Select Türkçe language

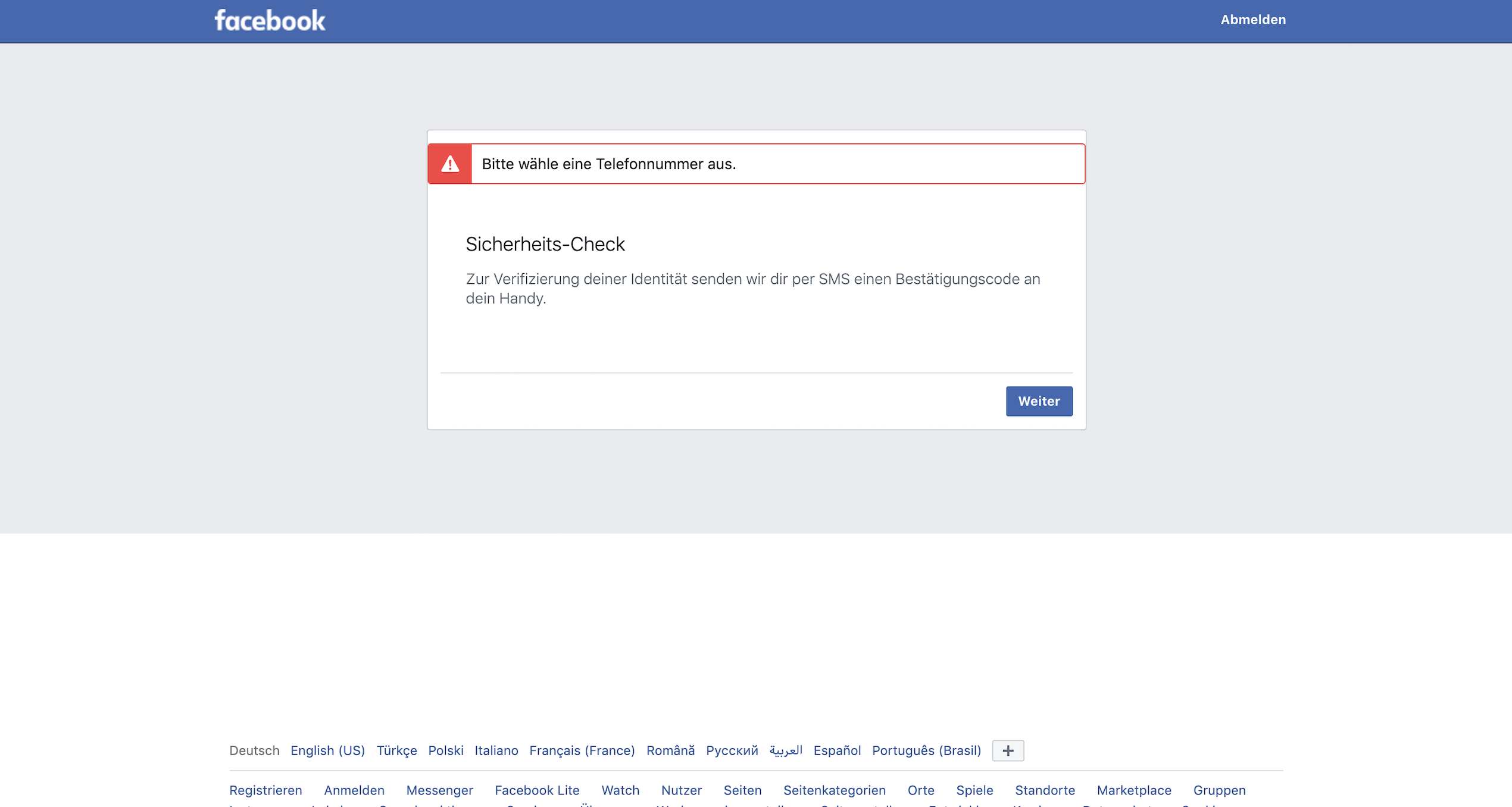(x=396, y=750)
